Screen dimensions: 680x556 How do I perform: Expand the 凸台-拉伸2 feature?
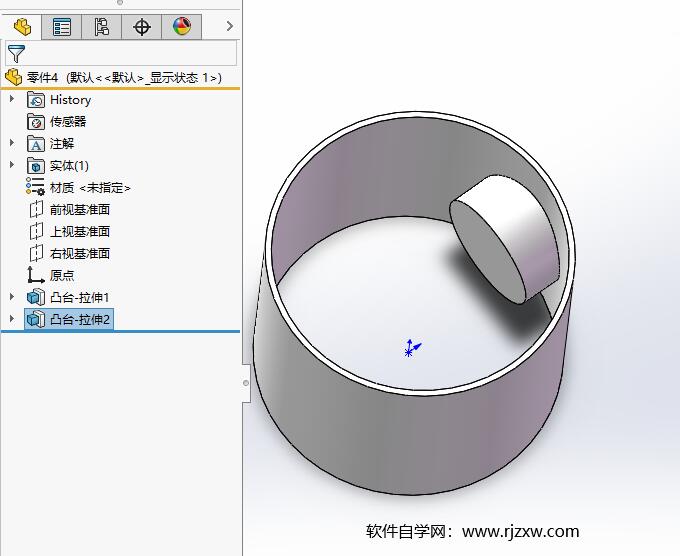12,319
